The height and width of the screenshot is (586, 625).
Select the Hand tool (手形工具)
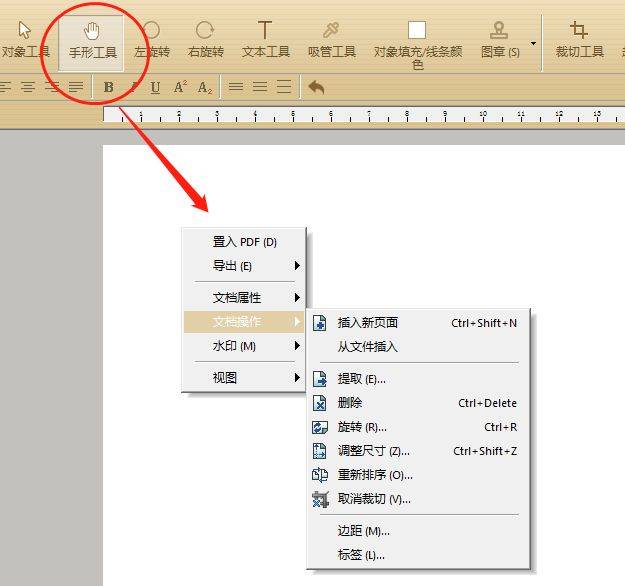click(x=92, y=42)
